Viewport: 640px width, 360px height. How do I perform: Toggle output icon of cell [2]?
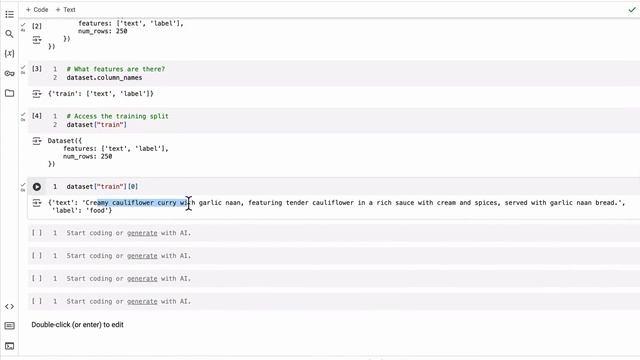(37, 40)
